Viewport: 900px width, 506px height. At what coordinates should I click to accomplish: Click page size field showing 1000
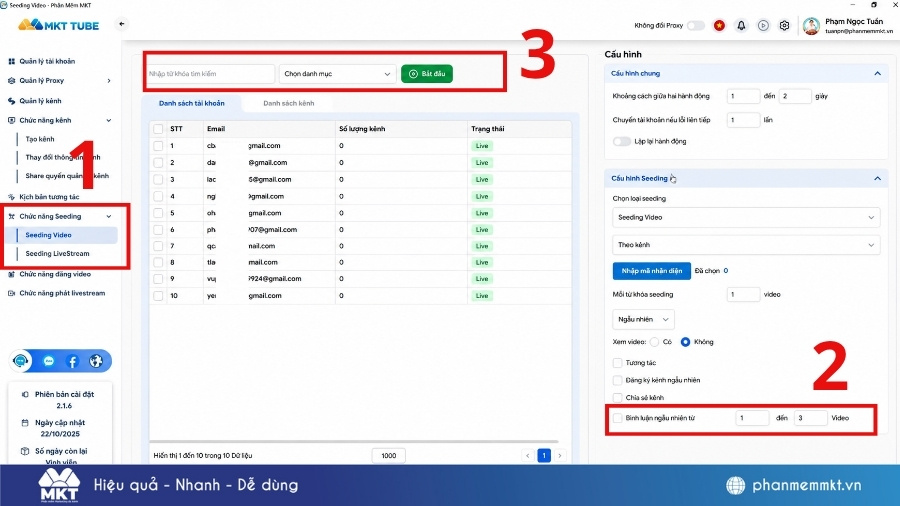point(389,456)
